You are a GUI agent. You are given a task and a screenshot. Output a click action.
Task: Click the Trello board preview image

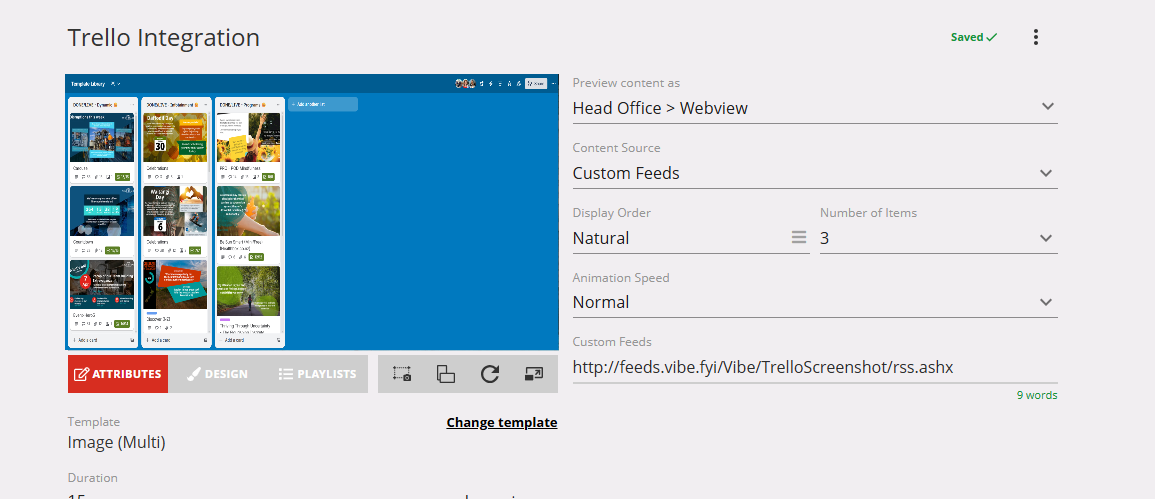pos(312,211)
